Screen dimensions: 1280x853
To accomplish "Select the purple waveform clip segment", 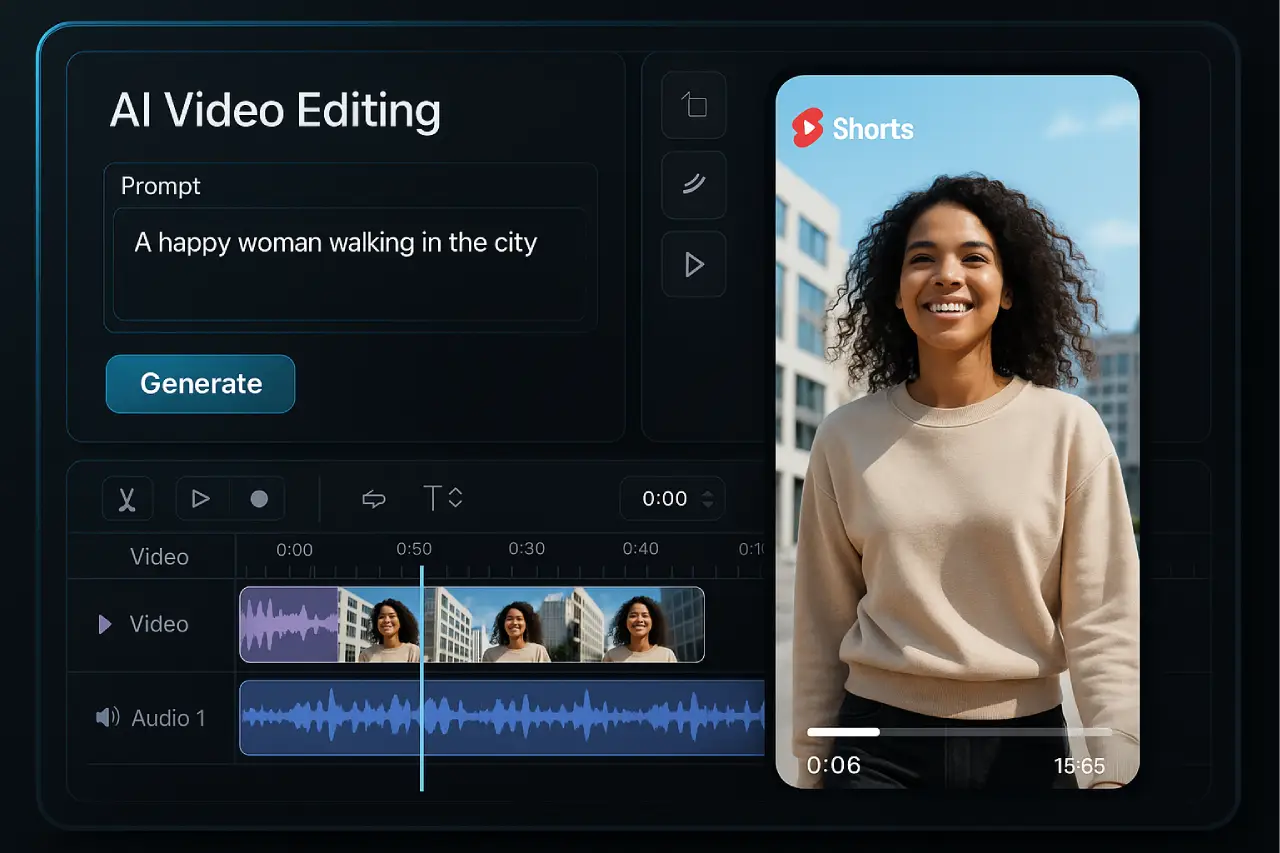I will pyautogui.click(x=289, y=625).
